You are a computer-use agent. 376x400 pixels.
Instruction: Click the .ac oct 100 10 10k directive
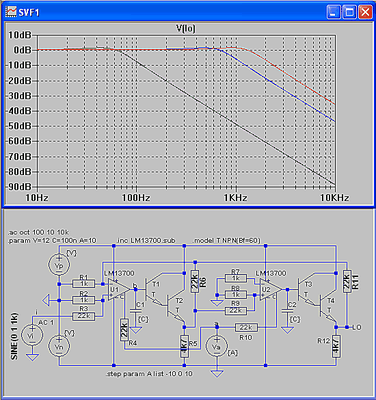[x=38, y=232]
